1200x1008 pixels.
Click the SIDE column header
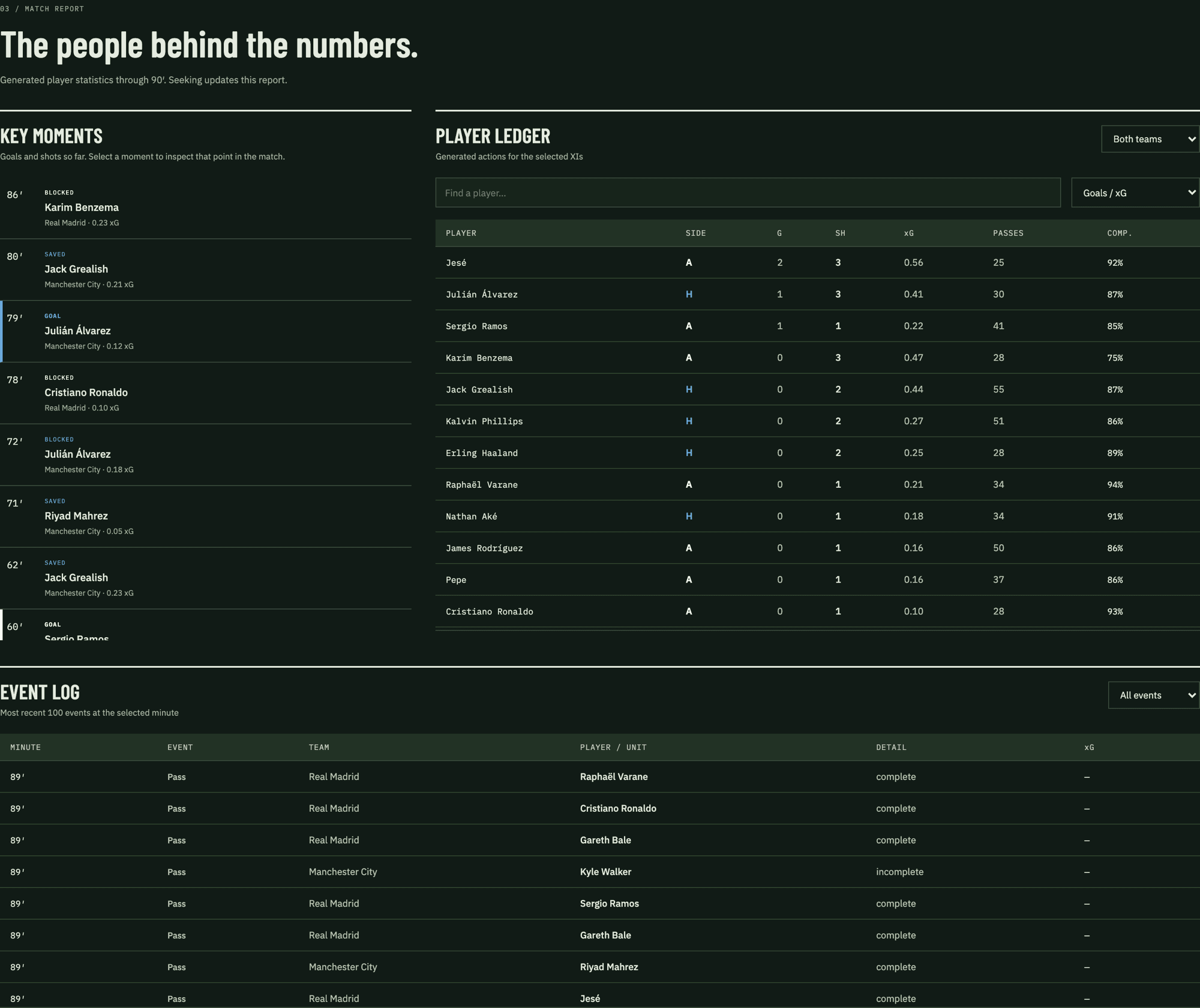[x=695, y=233]
